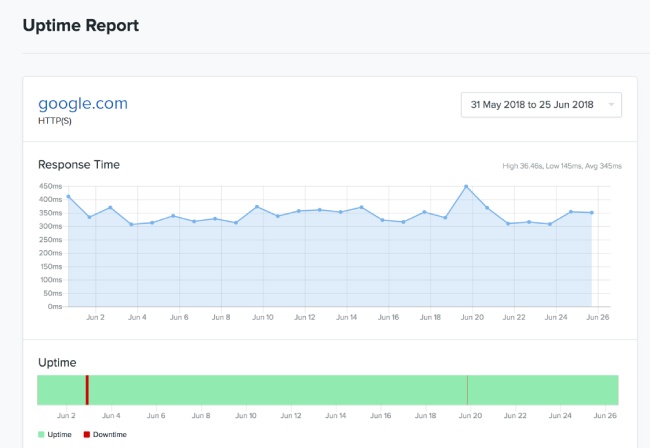
Task: Click the red Downtime legend swatch
Action: 87,434
